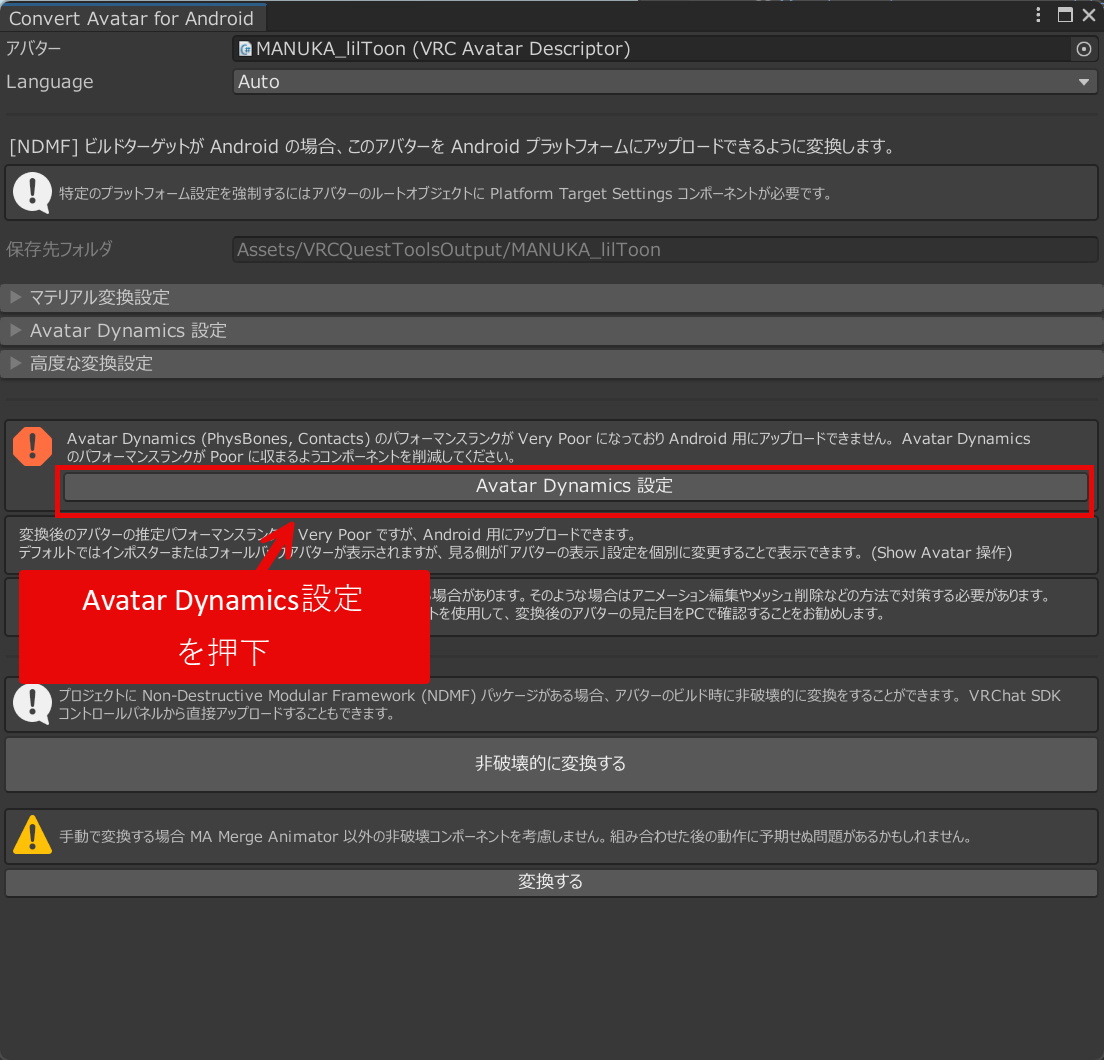Click info icon beside Platform Target Settings message

coord(32,192)
